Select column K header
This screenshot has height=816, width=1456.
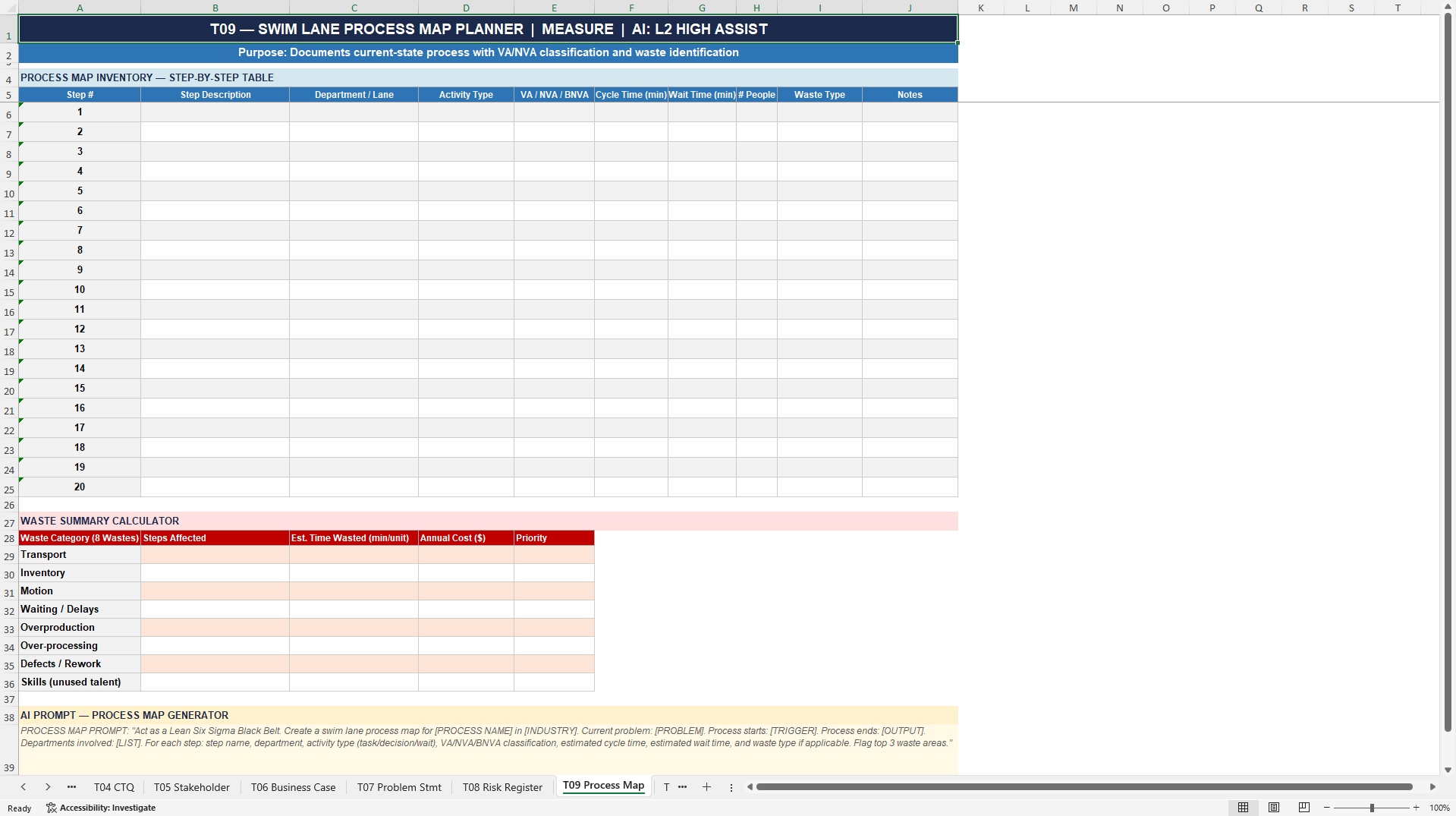pos(981,8)
